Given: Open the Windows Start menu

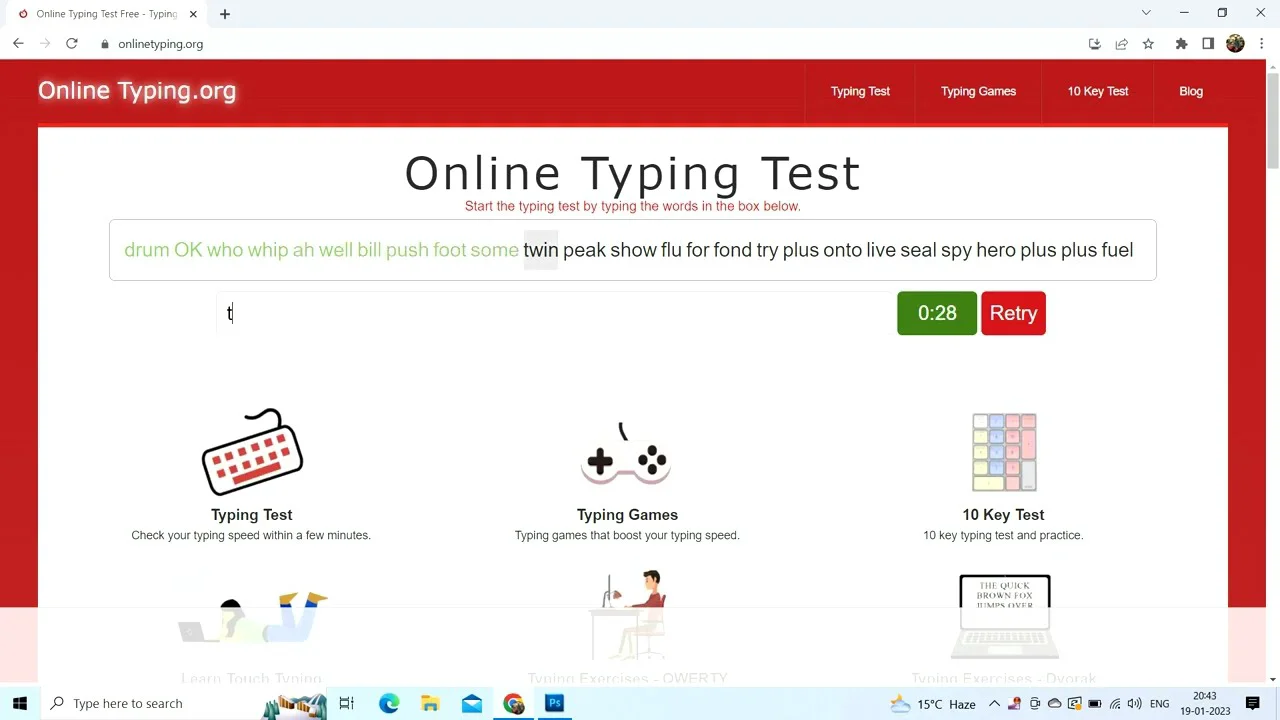Looking at the screenshot, I should pyautogui.click(x=20, y=703).
